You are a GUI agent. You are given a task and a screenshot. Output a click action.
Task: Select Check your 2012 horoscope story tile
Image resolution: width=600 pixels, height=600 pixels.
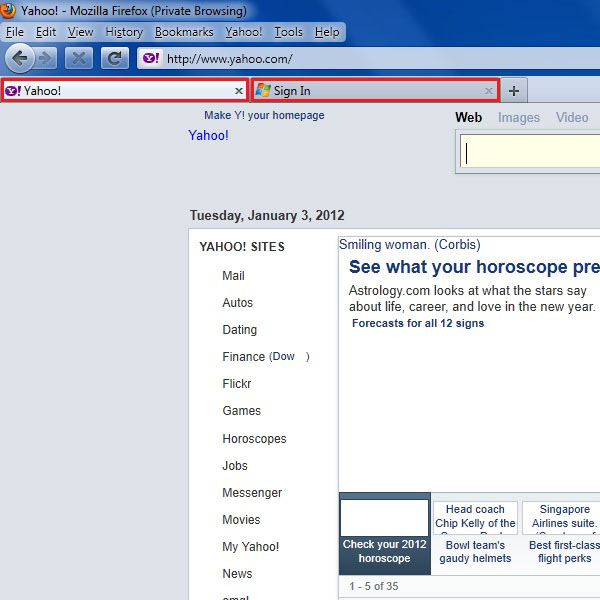(385, 534)
